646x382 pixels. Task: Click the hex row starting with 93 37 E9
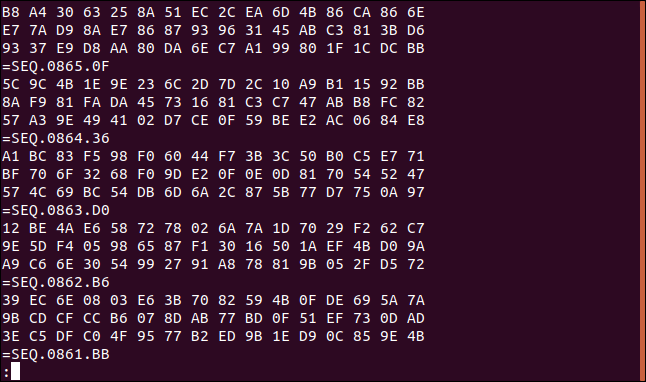(x=213, y=49)
